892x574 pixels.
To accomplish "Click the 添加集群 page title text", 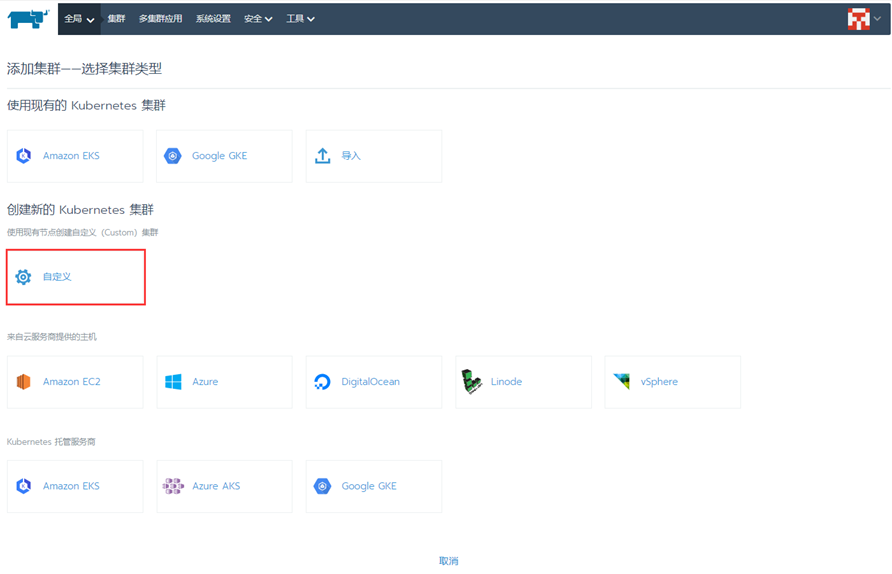I will [84, 69].
